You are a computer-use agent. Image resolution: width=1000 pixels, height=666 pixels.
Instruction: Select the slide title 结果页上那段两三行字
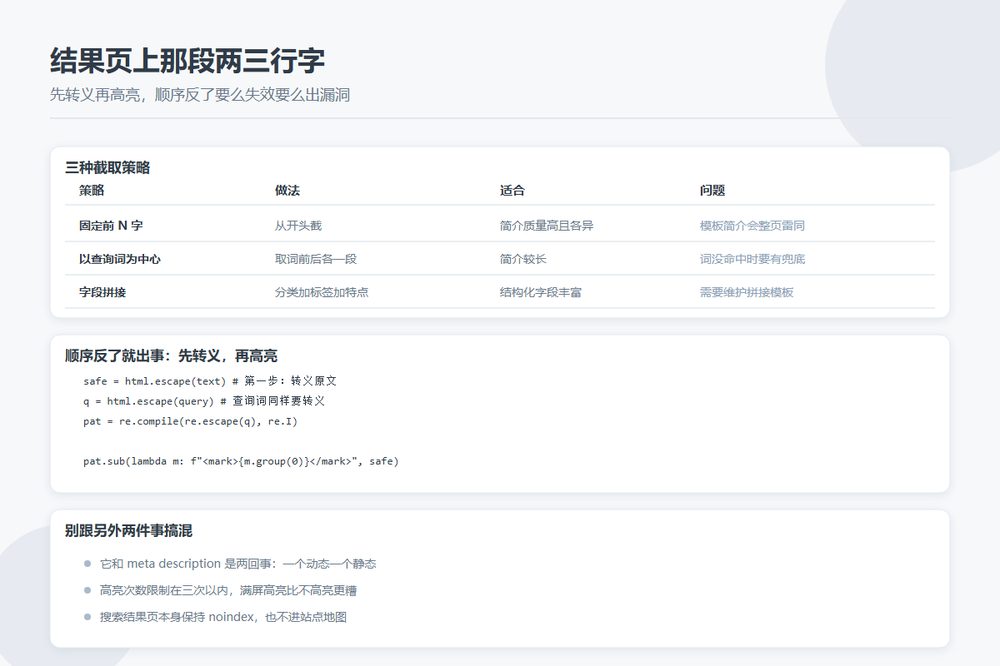(187, 61)
